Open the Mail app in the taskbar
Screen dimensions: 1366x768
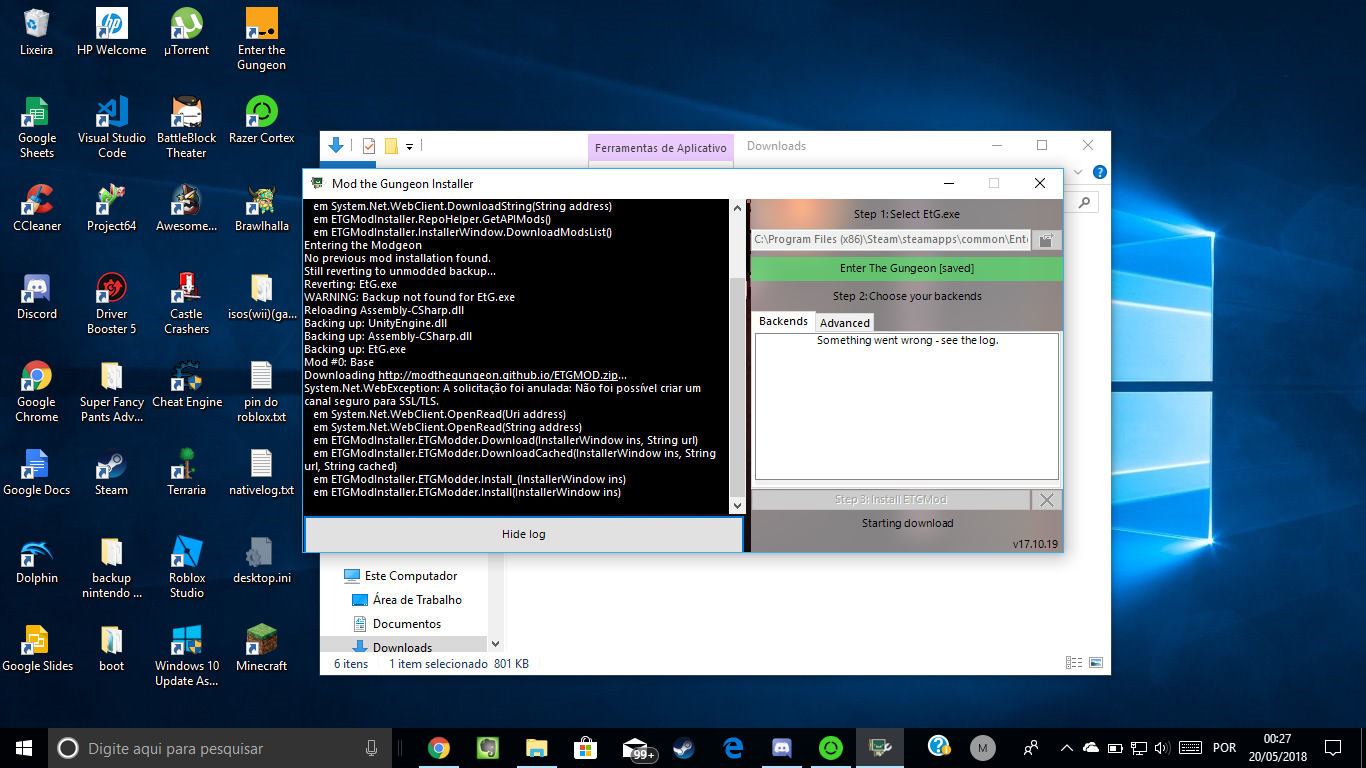636,747
